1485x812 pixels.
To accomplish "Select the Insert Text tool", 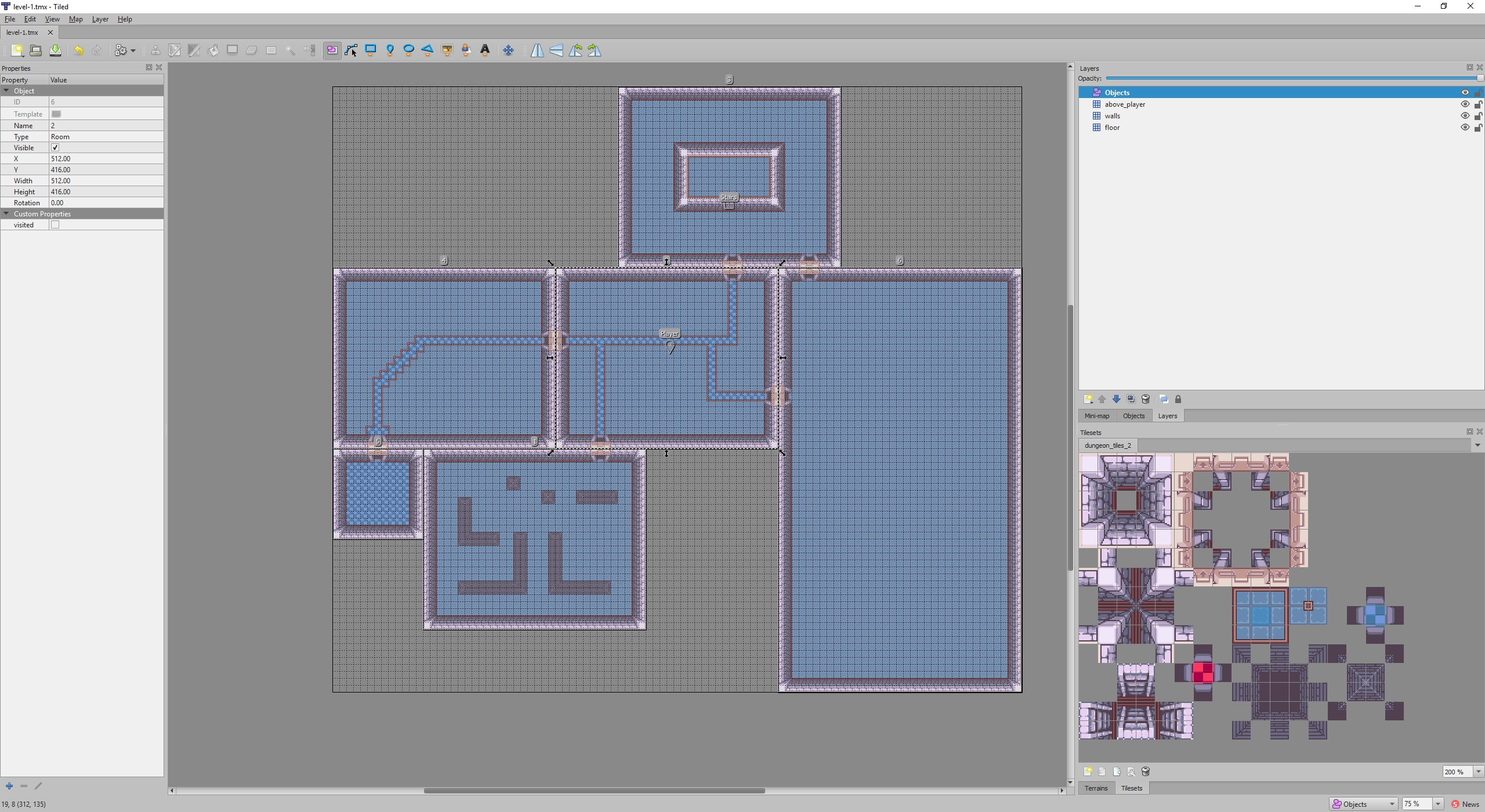I will pyautogui.click(x=485, y=50).
